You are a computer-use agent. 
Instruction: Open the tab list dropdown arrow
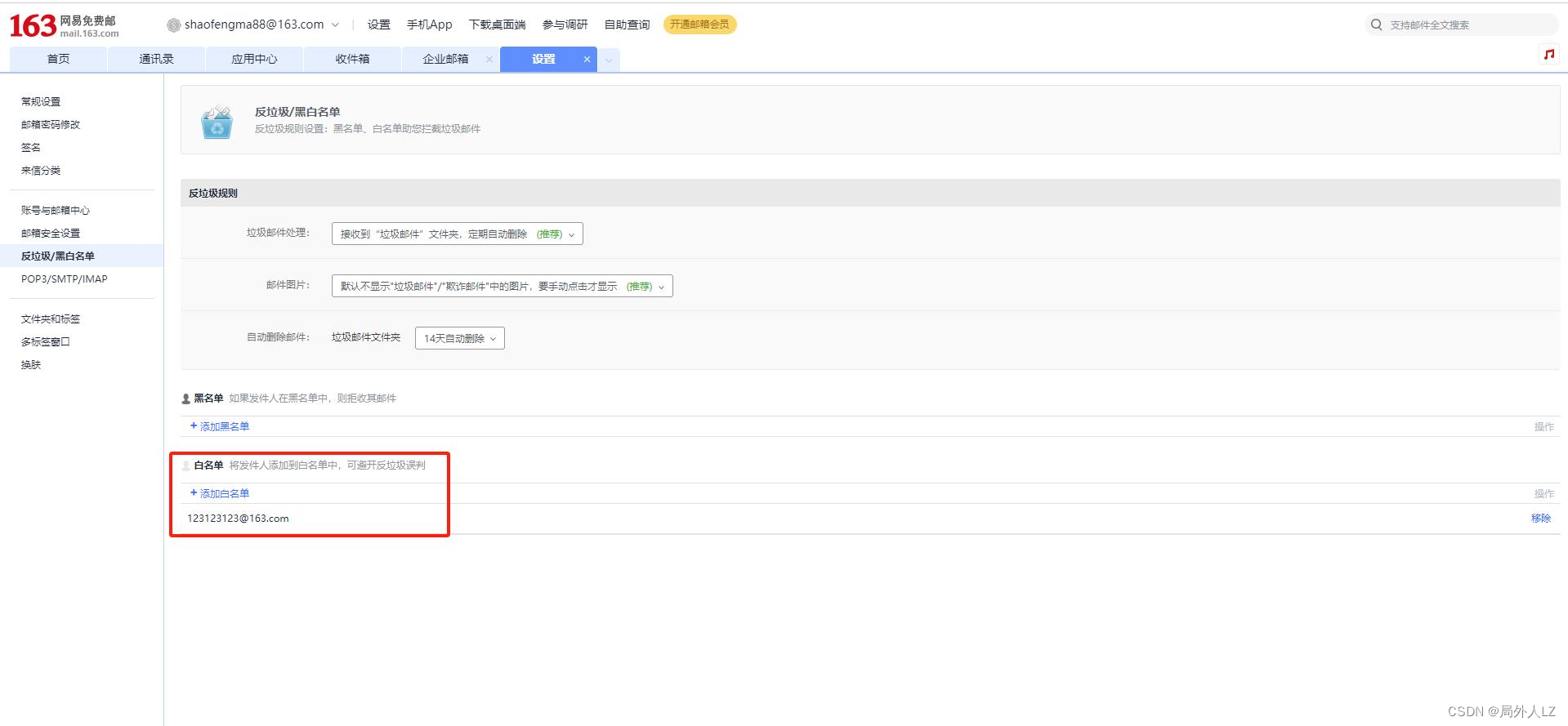tap(609, 60)
